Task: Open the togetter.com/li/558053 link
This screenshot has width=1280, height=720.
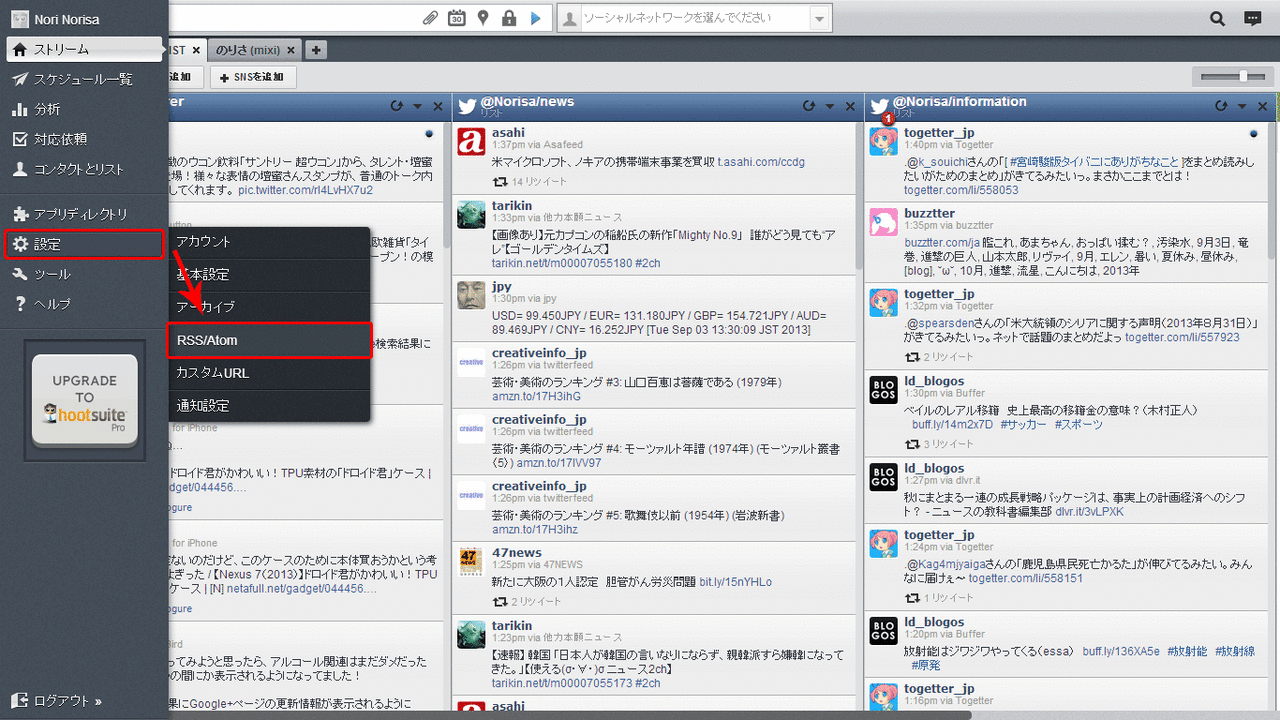Action: click(961, 190)
